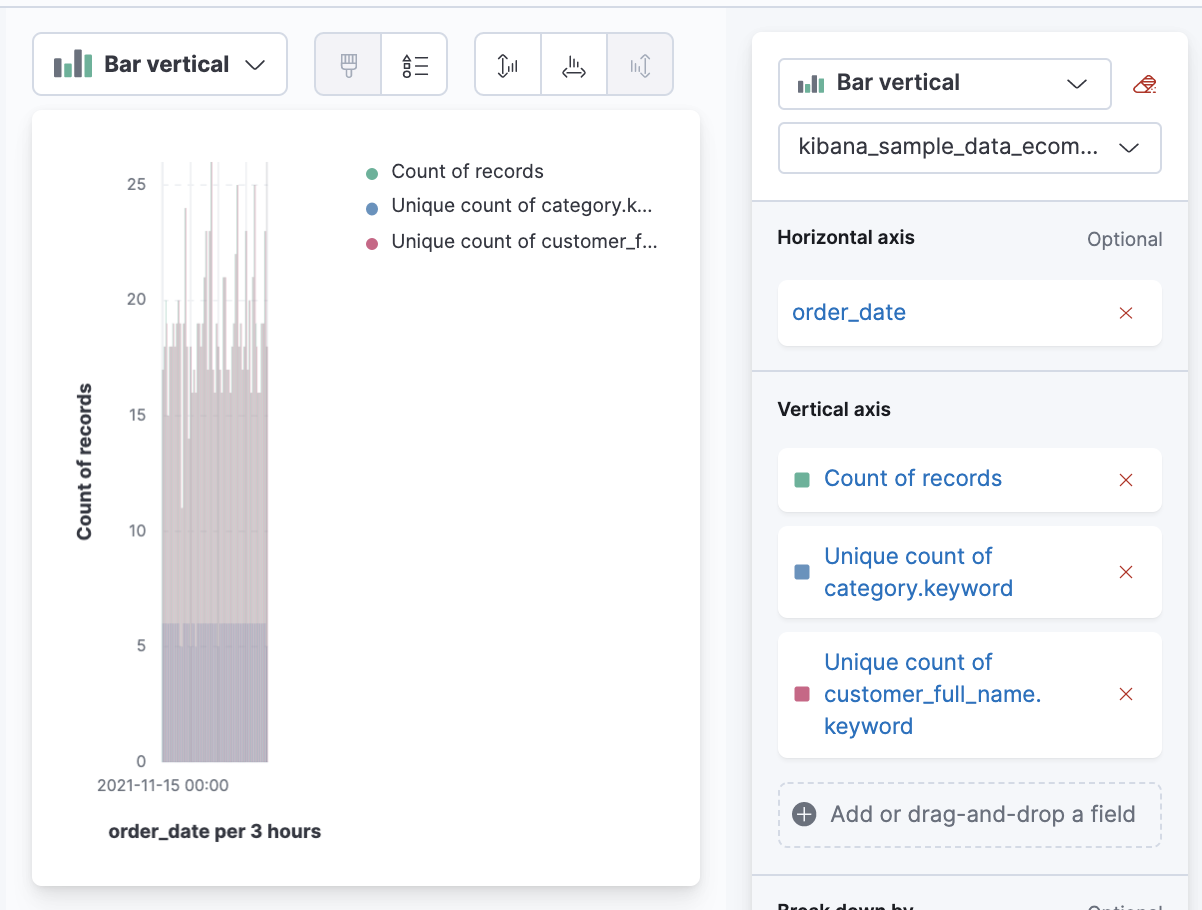
Task: Open bottom axis settings icon
Action: pos(573,63)
